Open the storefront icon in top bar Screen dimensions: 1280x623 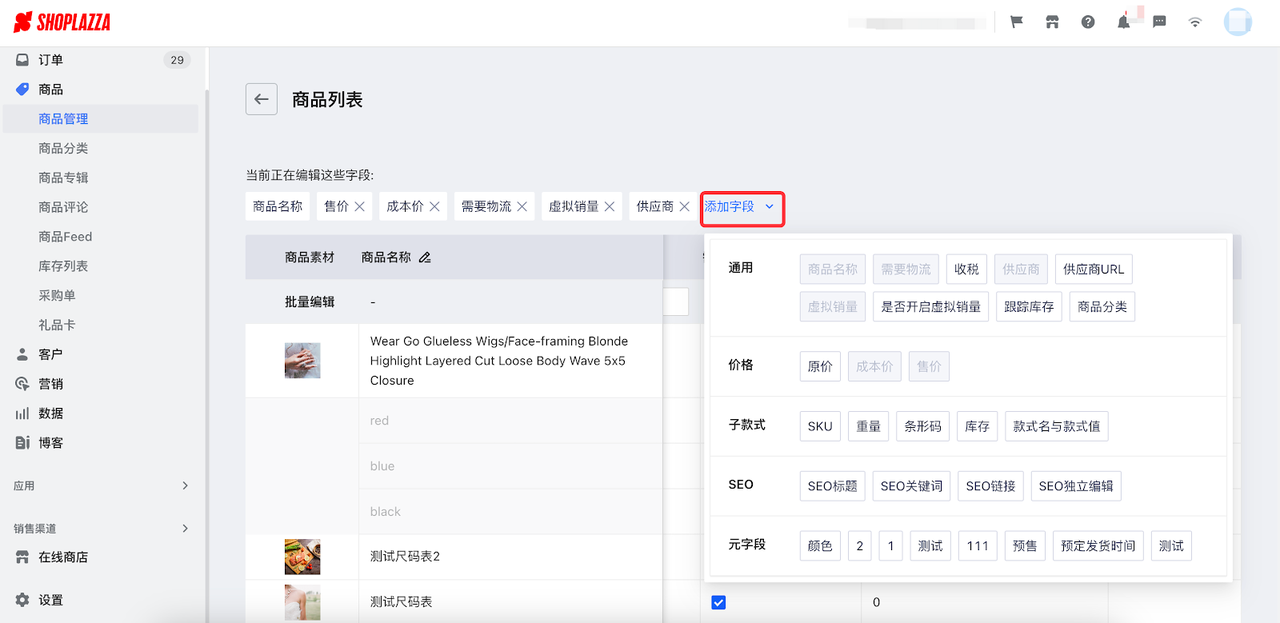[x=1052, y=21]
